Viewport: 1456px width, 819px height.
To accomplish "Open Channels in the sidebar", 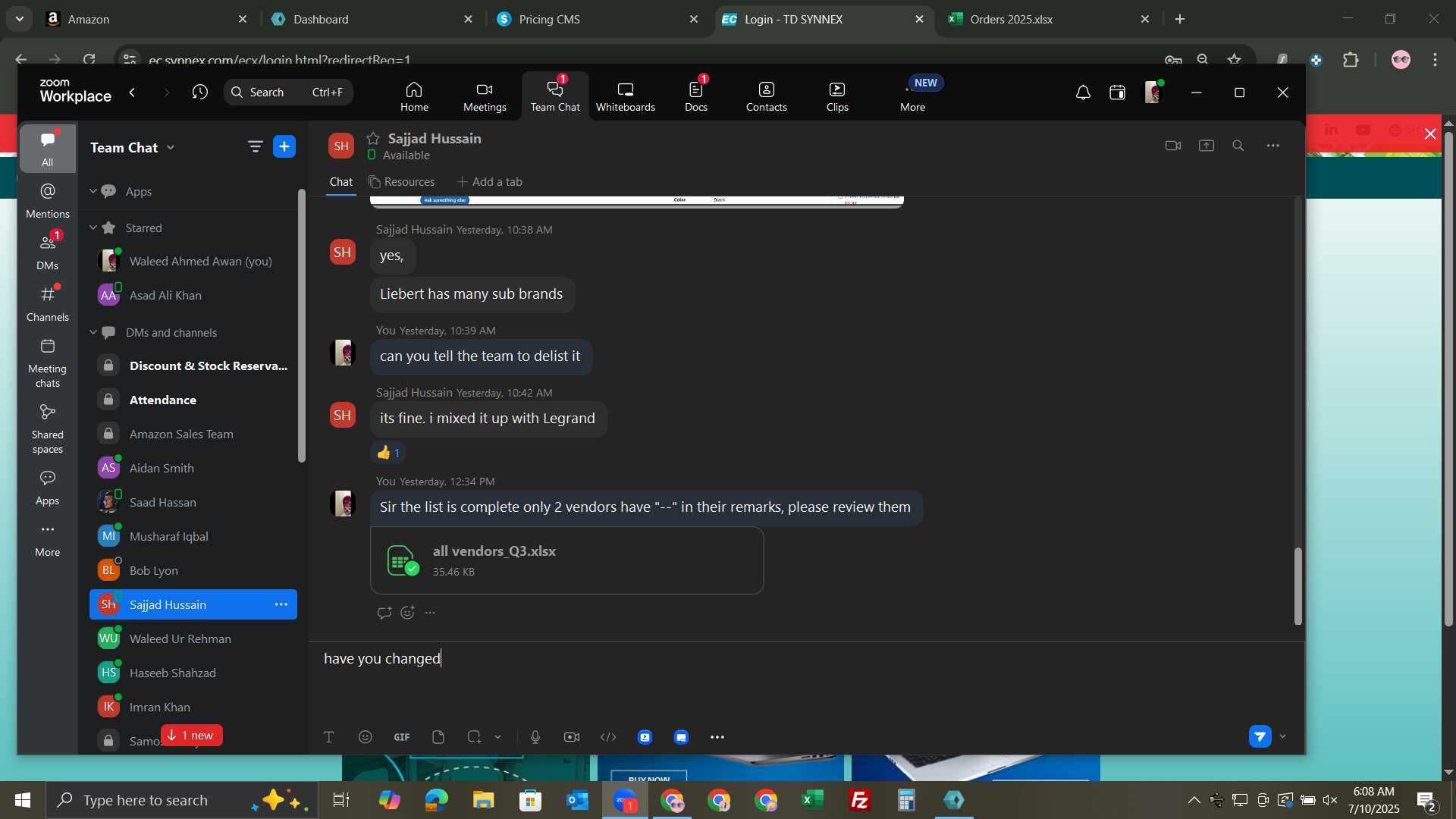I will [48, 303].
